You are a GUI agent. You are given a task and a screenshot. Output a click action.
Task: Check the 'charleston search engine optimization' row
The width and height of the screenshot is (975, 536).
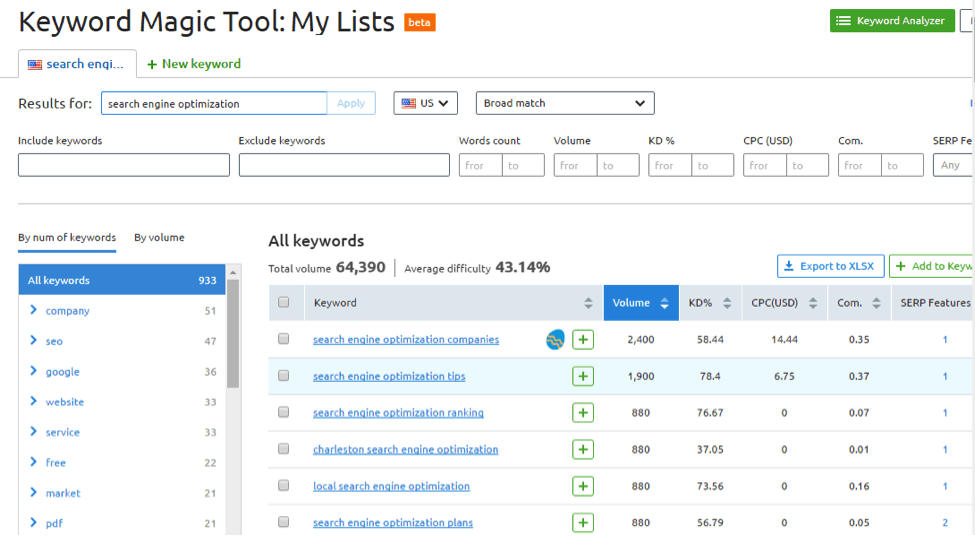[284, 449]
